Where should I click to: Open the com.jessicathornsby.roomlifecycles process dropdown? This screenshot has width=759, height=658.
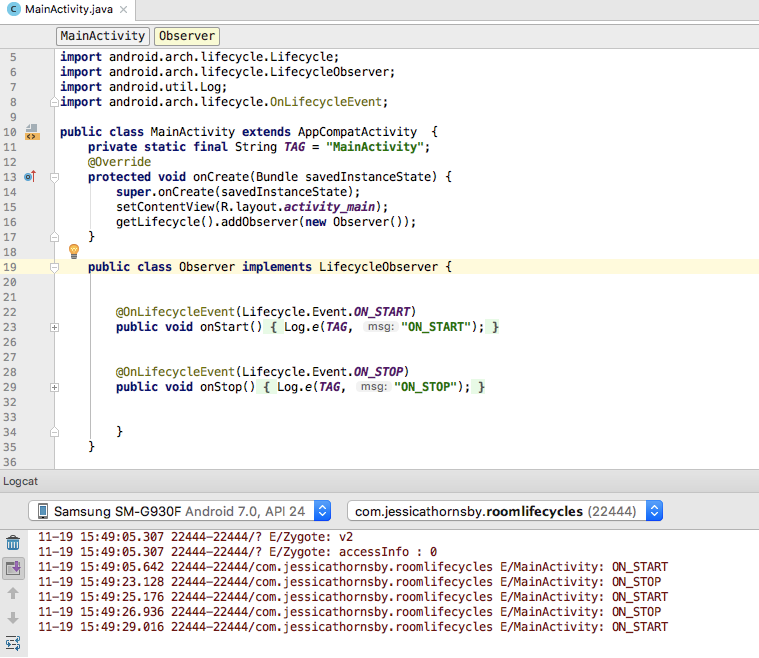504,511
